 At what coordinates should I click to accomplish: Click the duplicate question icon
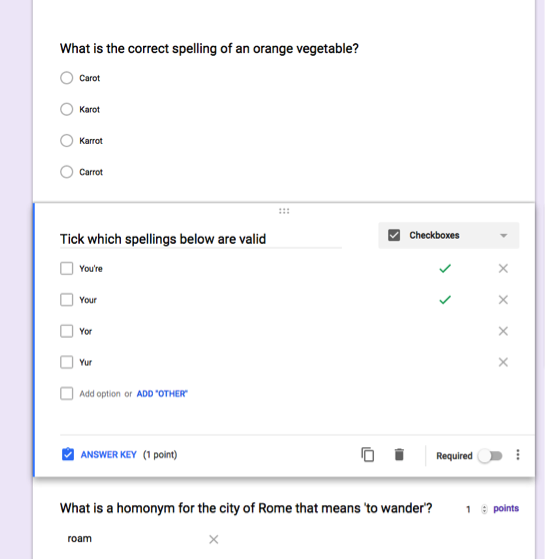(368, 455)
